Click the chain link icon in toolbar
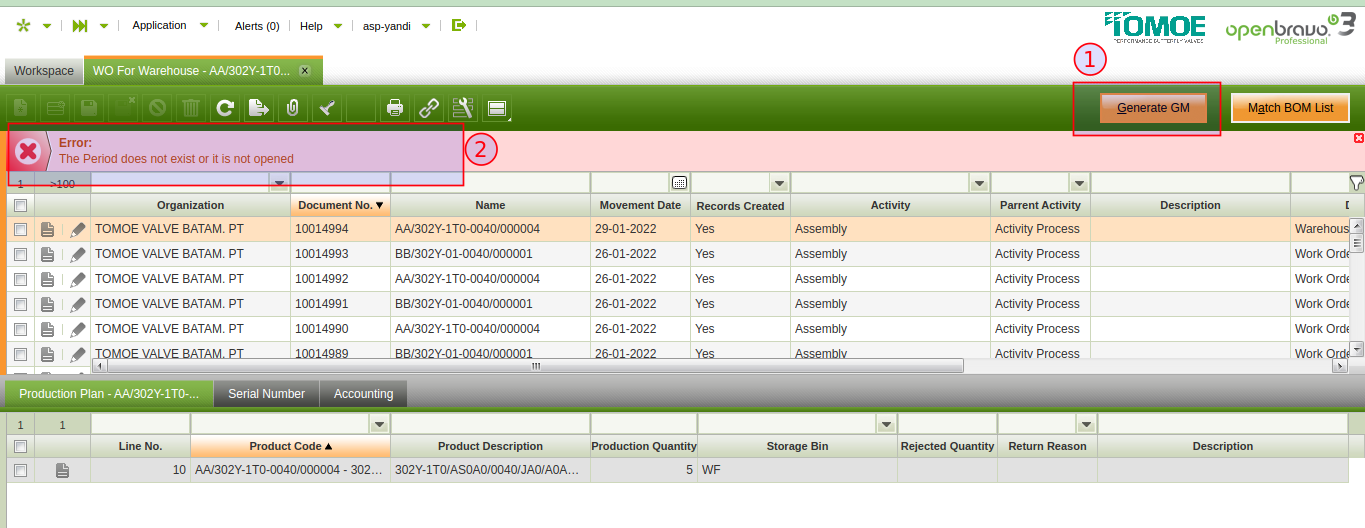The image size is (1365, 528). coord(429,108)
